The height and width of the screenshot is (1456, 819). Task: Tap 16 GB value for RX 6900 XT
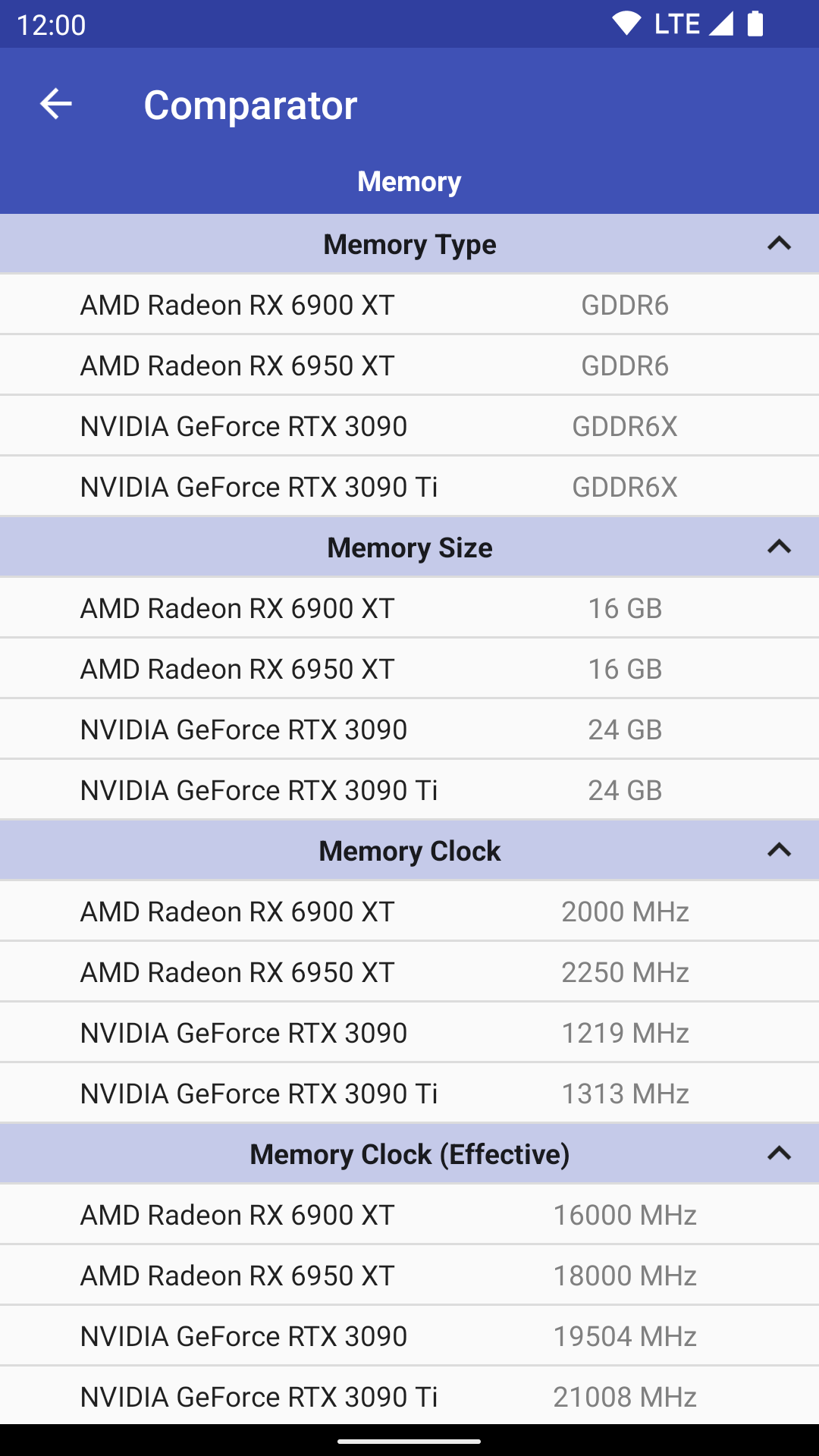pos(625,608)
